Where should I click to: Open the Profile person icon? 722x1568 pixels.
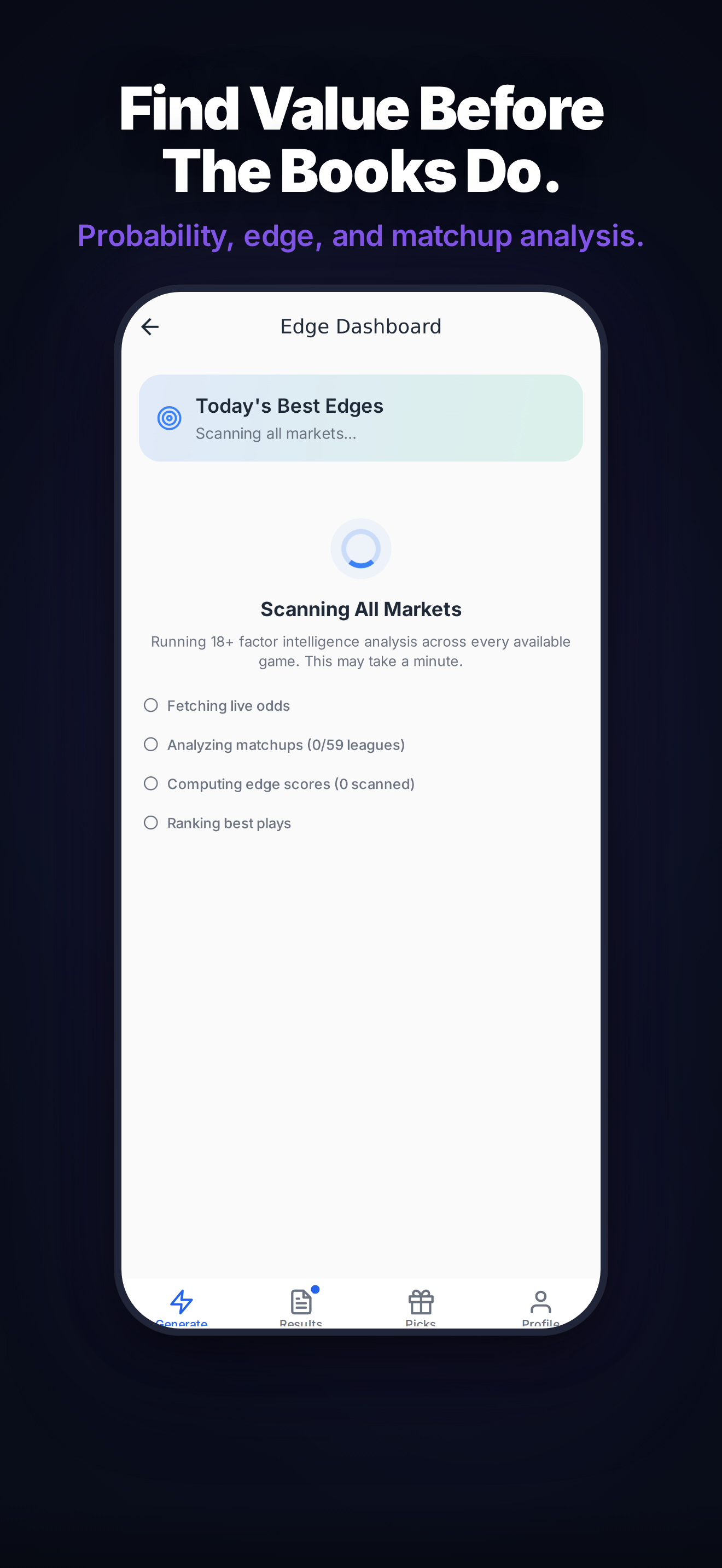tap(540, 1302)
